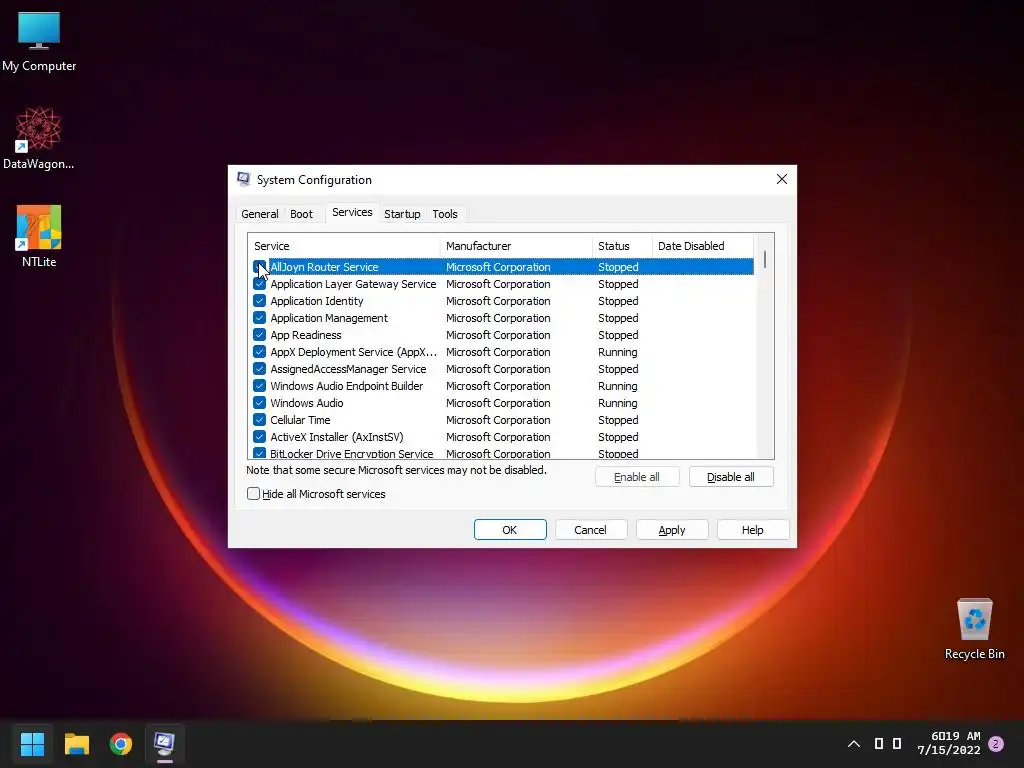The image size is (1024, 768).
Task: Switch to the General tab
Action: point(259,214)
